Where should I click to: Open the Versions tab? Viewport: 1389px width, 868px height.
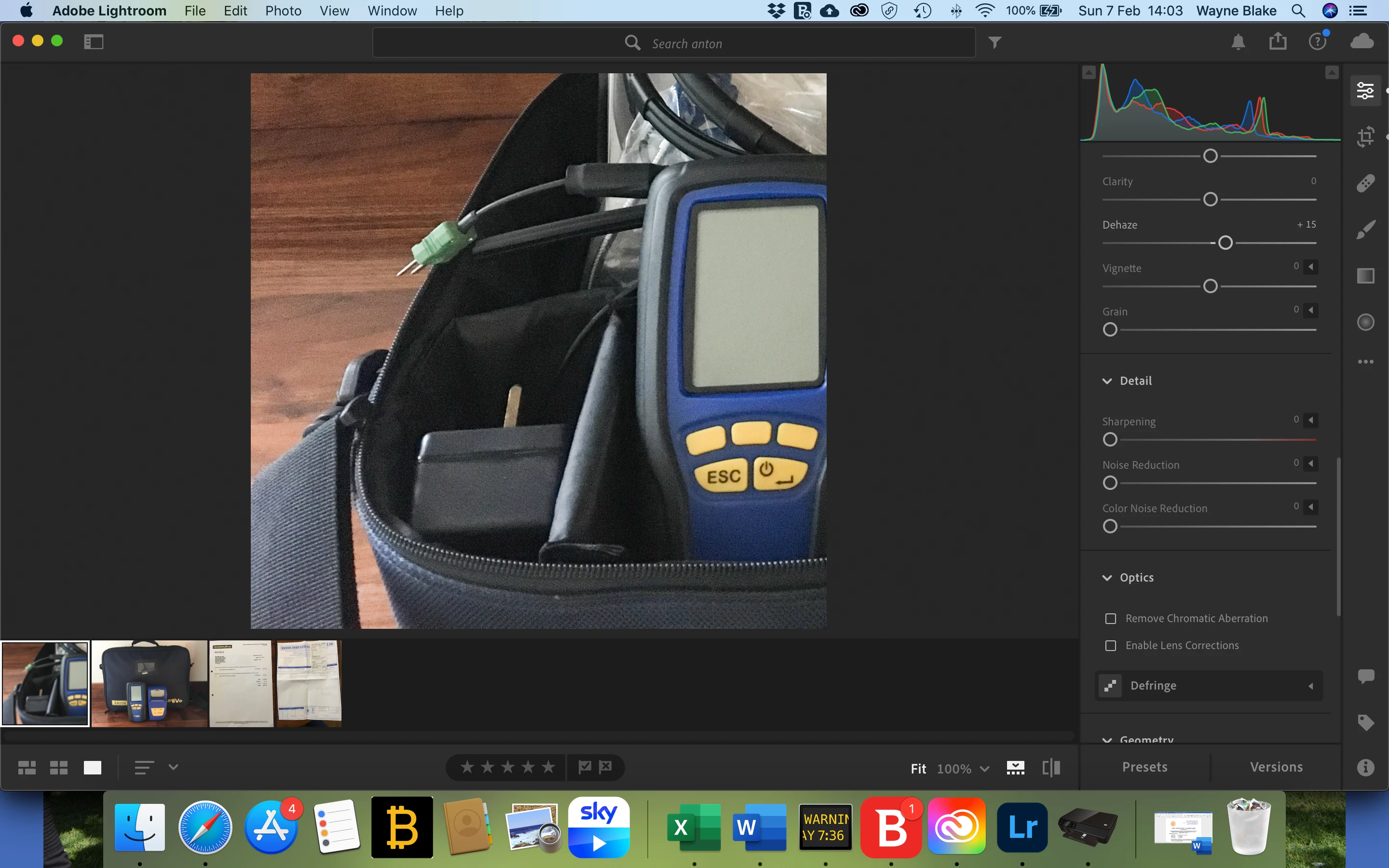(1276, 767)
